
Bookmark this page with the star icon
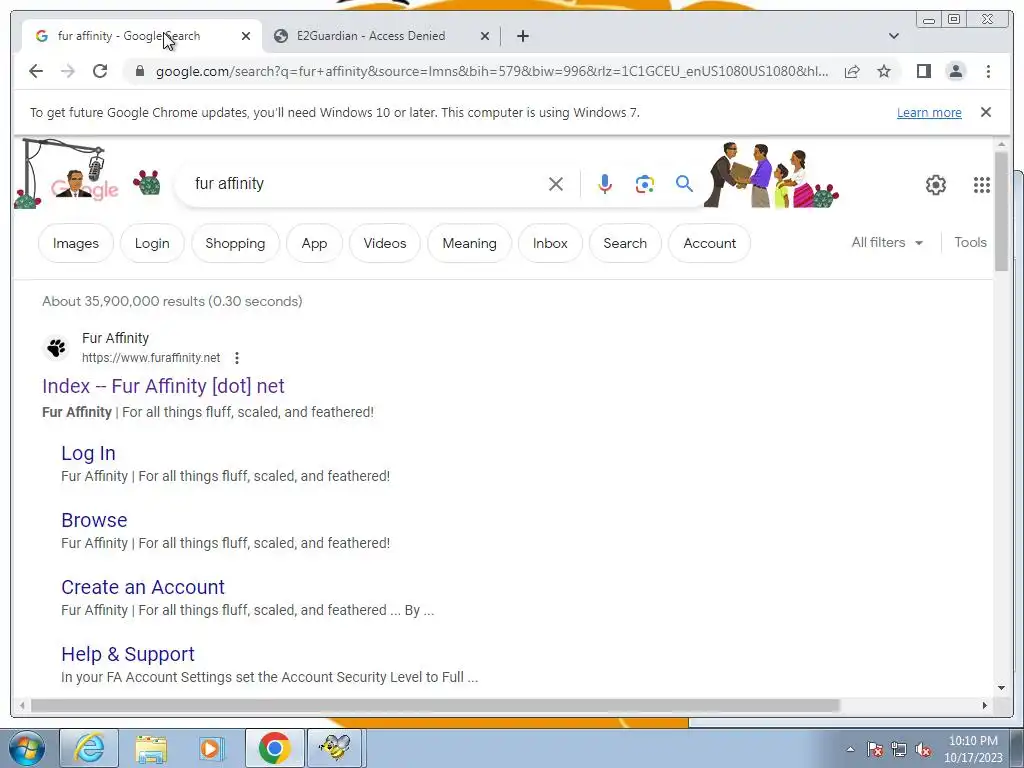(884, 71)
